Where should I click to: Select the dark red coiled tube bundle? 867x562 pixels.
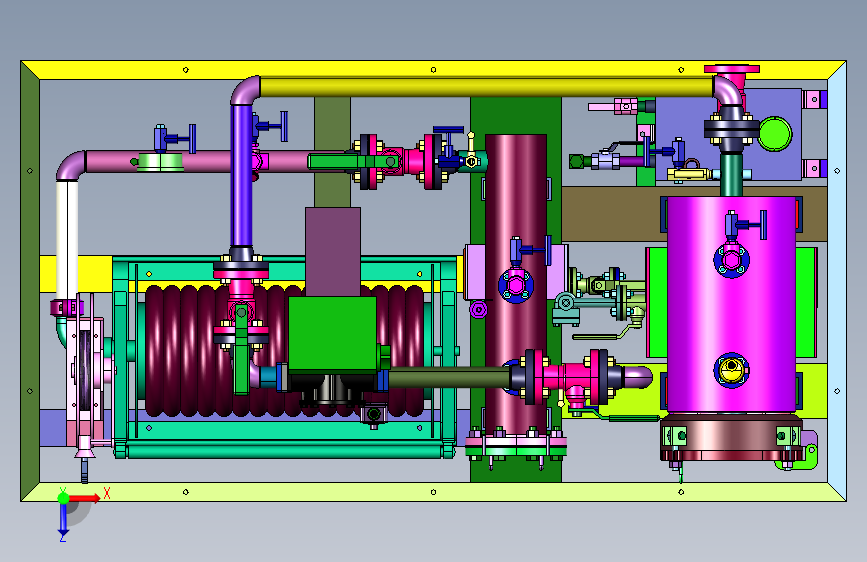pyautogui.click(x=284, y=351)
